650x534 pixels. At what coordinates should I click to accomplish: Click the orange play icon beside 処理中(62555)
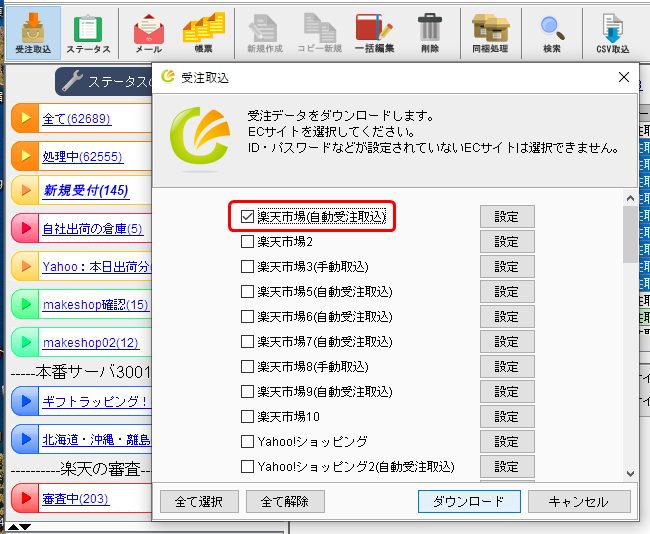coord(26,156)
